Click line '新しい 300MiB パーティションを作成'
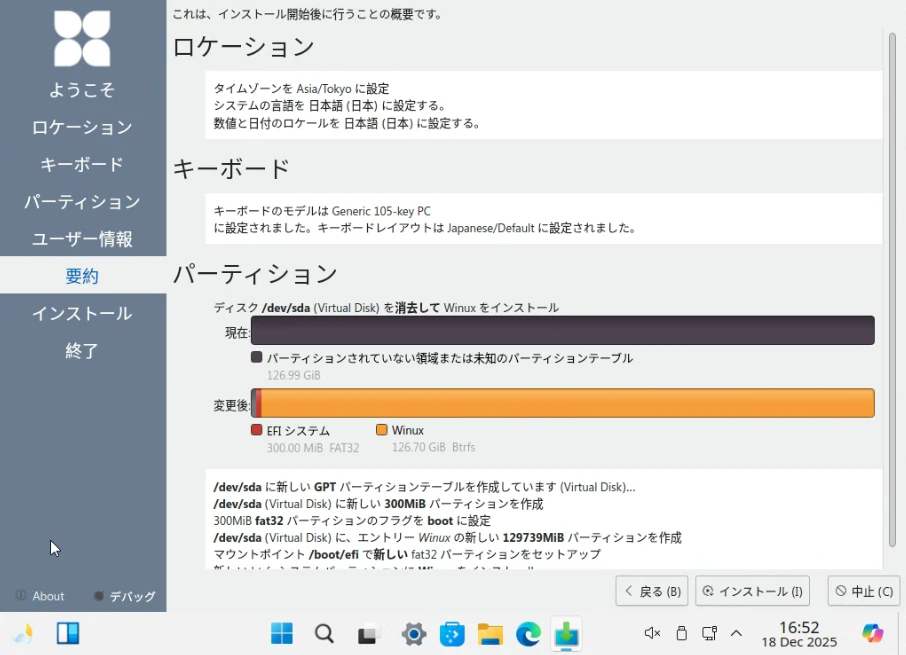 [x=378, y=504]
